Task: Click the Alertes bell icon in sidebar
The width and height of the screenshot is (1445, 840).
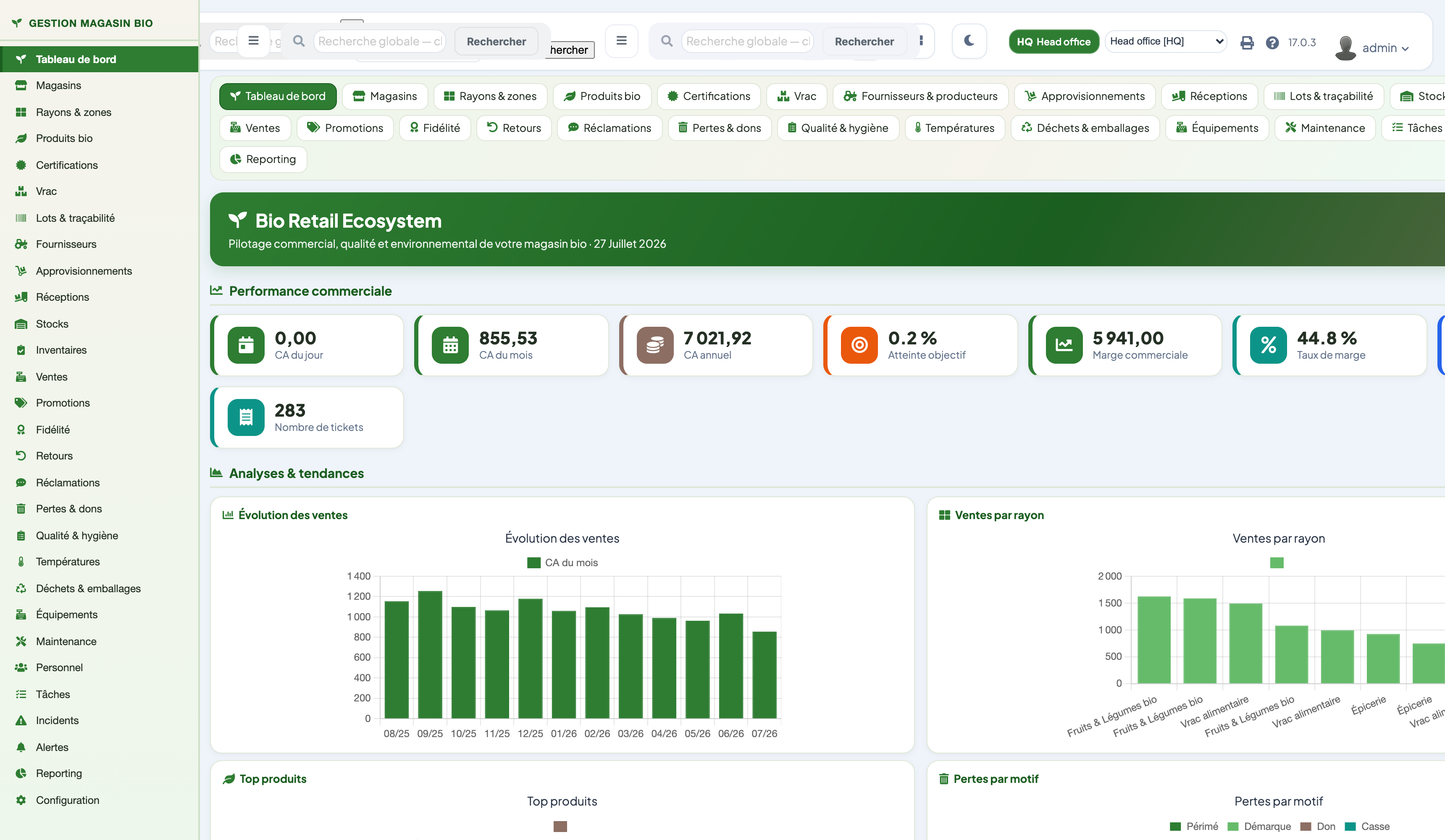Action: pos(20,747)
